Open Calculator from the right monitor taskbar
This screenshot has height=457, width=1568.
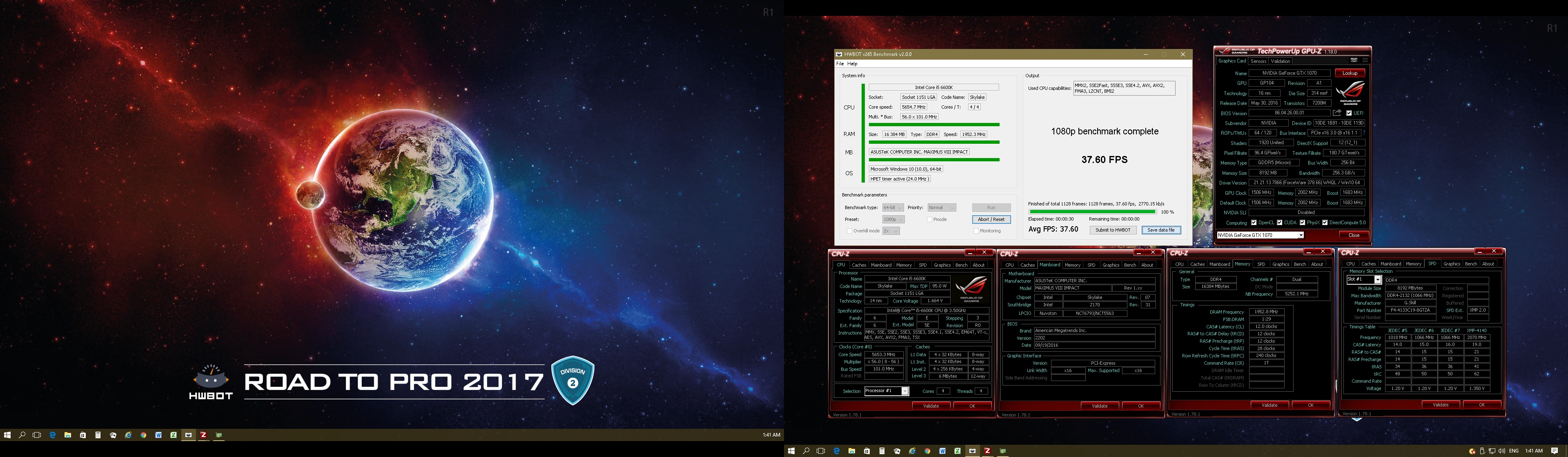[882, 451]
